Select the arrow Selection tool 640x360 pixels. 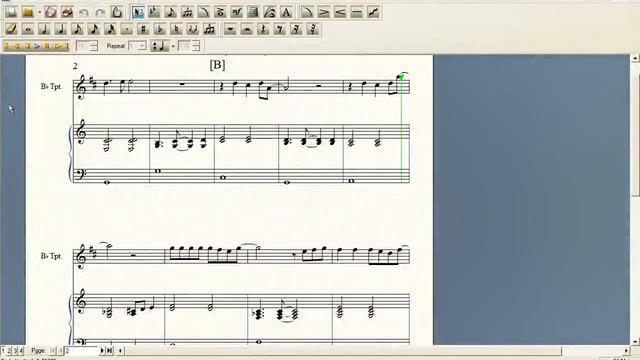click(x=138, y=12)
